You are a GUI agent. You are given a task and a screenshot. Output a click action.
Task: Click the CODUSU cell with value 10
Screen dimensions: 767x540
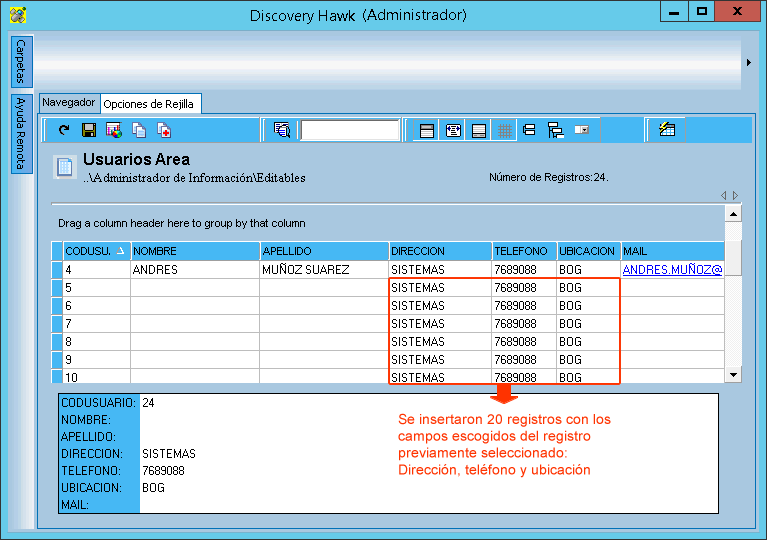[97, 377]
